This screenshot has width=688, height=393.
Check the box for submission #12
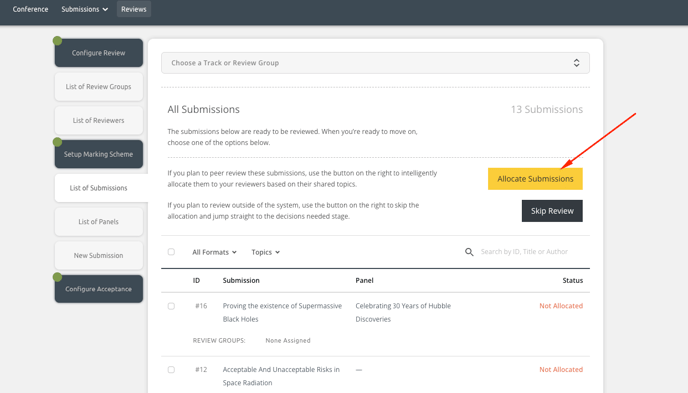(x=171, y=370)
